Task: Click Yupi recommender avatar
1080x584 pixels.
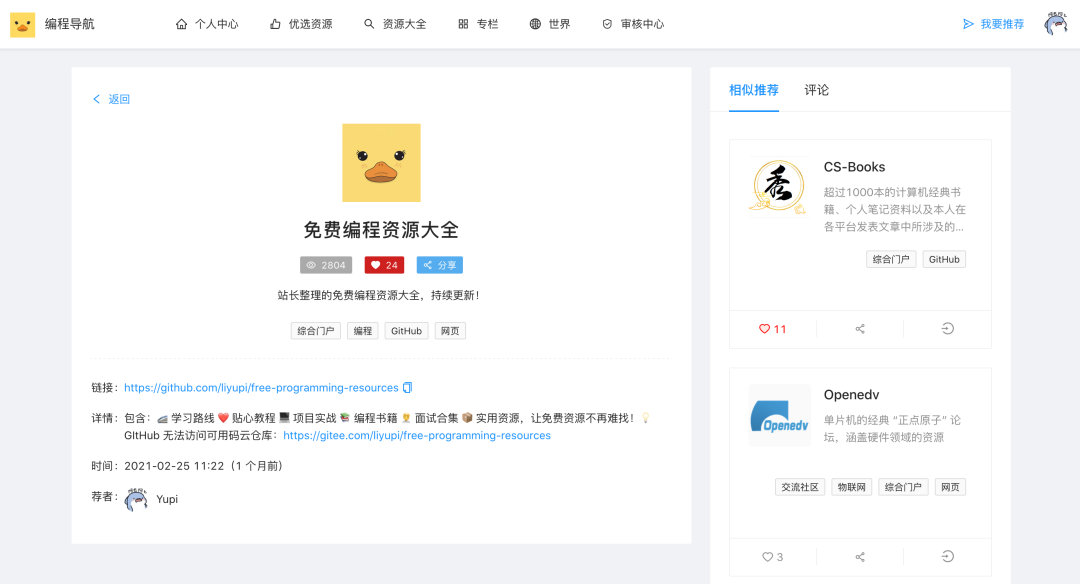Action: (136, 499)
